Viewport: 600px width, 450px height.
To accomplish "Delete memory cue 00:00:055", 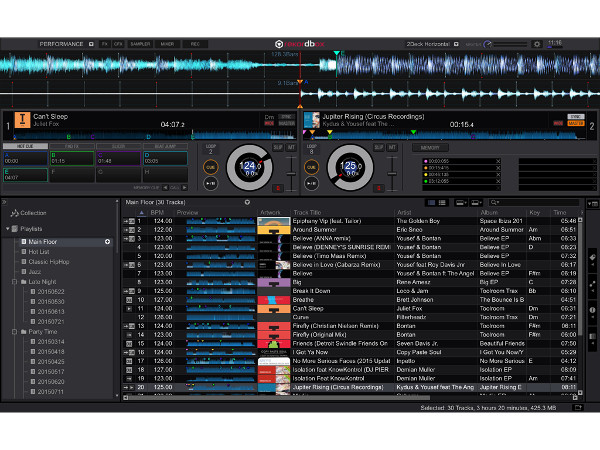I will click(498, 161).
